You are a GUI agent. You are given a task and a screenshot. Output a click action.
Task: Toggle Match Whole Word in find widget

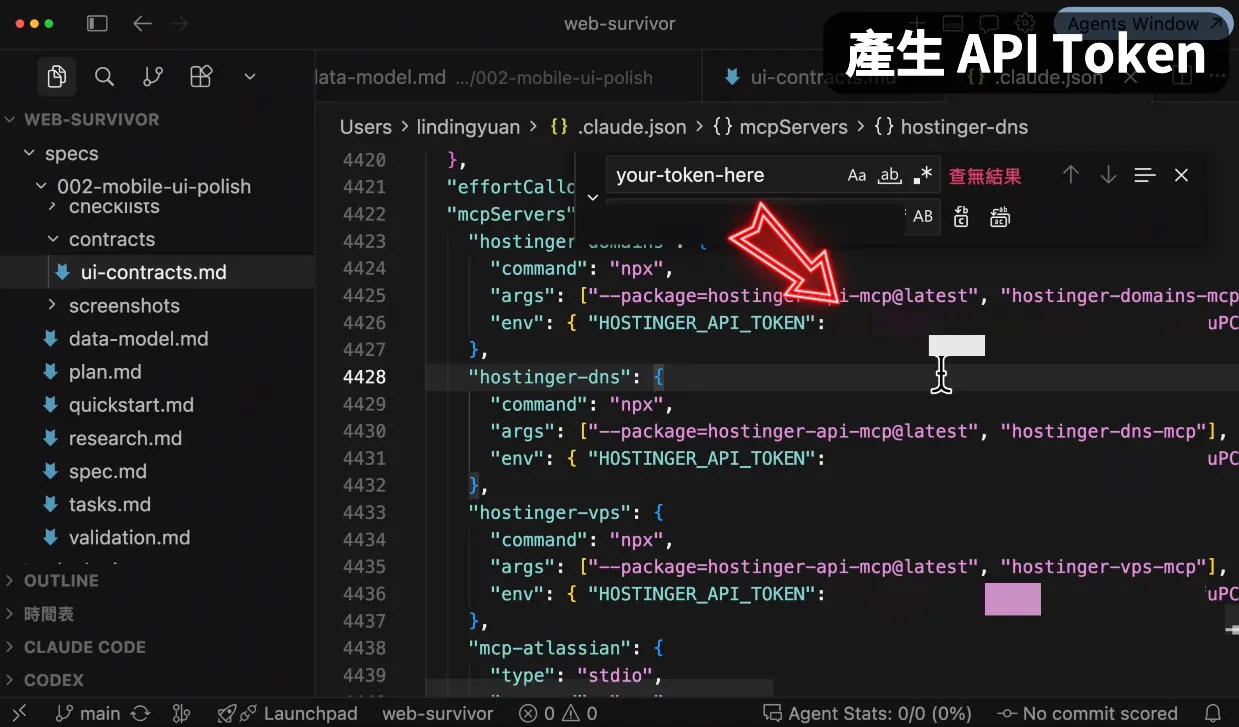(889, 175)
